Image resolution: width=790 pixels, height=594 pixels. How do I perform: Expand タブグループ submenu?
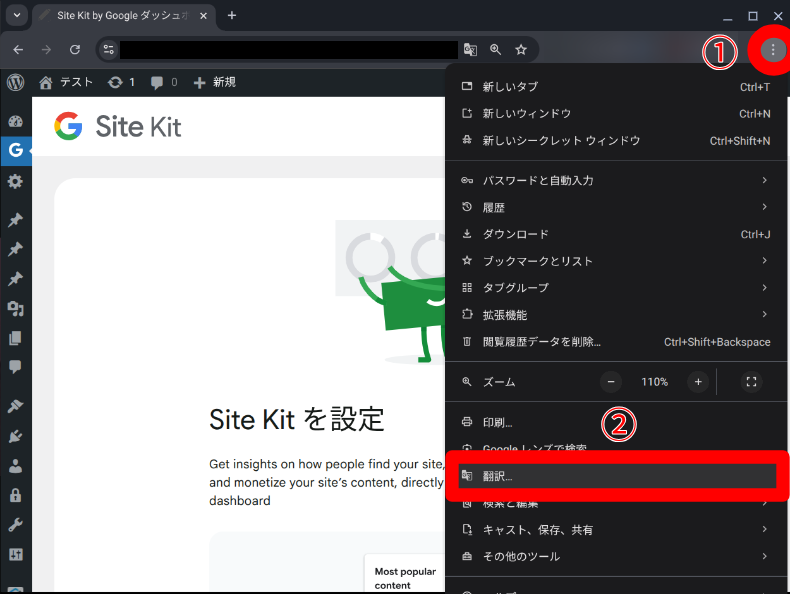click(616, 288)
